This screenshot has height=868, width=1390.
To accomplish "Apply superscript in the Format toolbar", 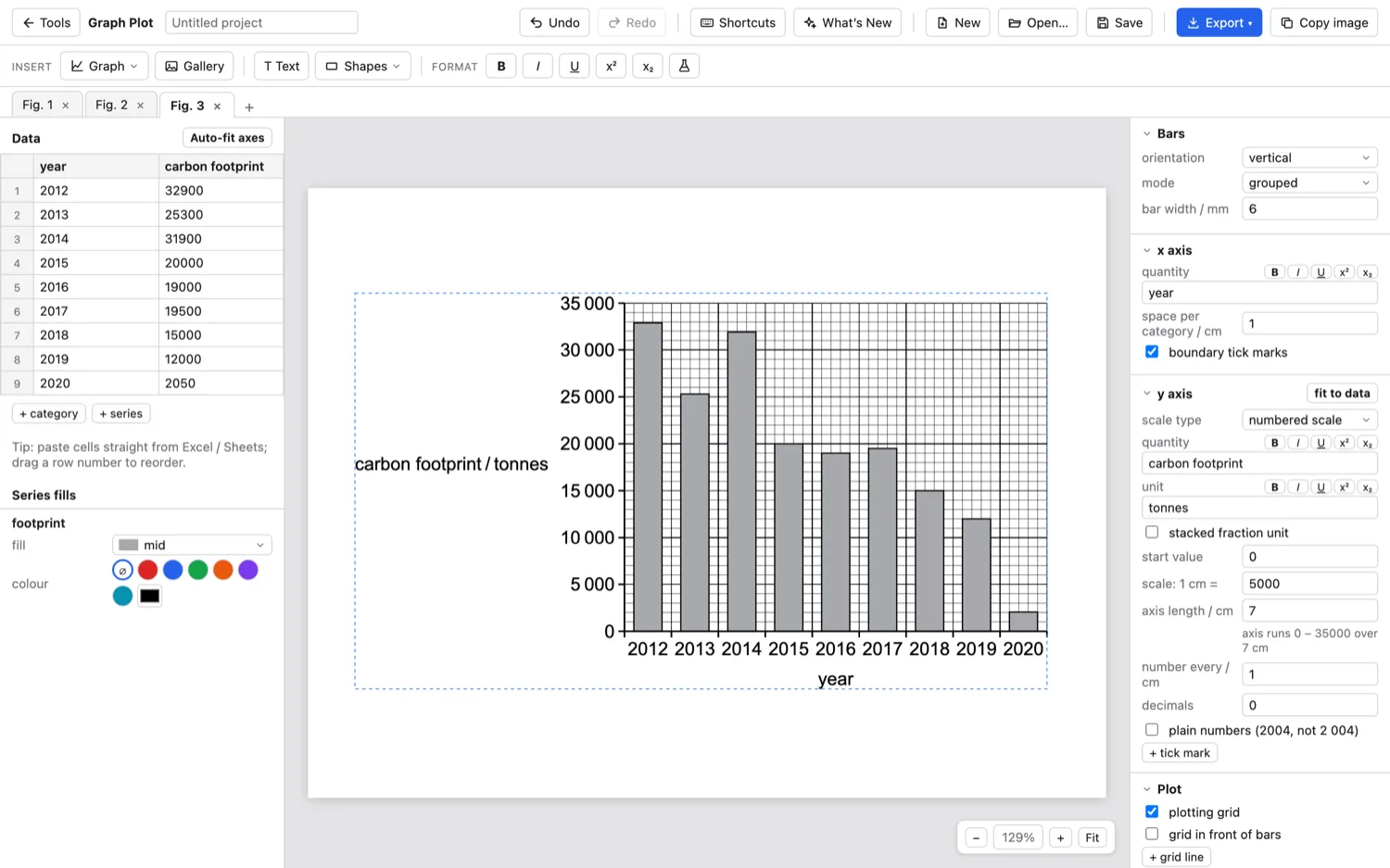I will 611,66.
